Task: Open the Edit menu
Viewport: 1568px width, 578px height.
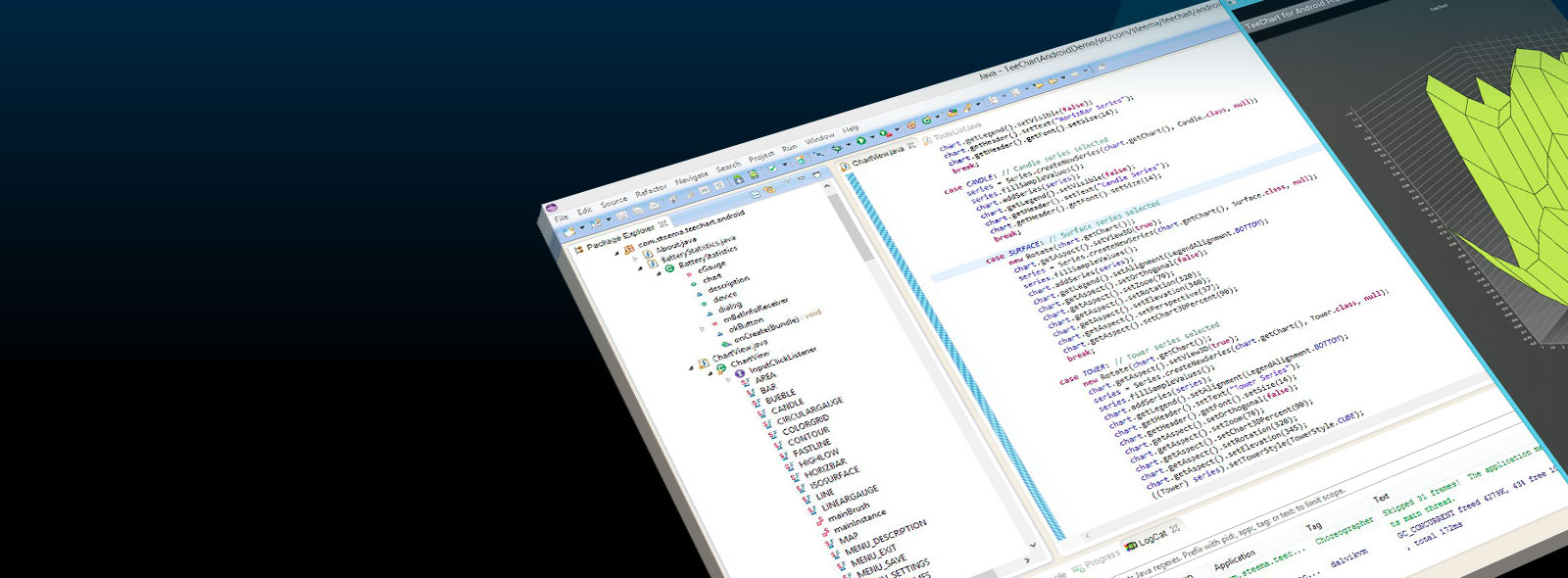Action: [x=584, y=211]
